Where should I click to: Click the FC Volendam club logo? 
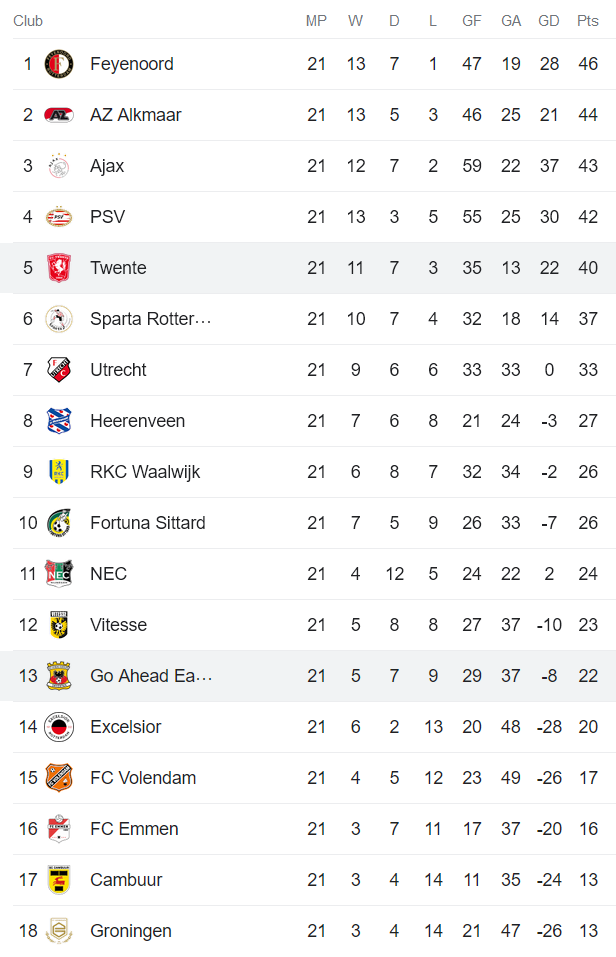[59, 778]
